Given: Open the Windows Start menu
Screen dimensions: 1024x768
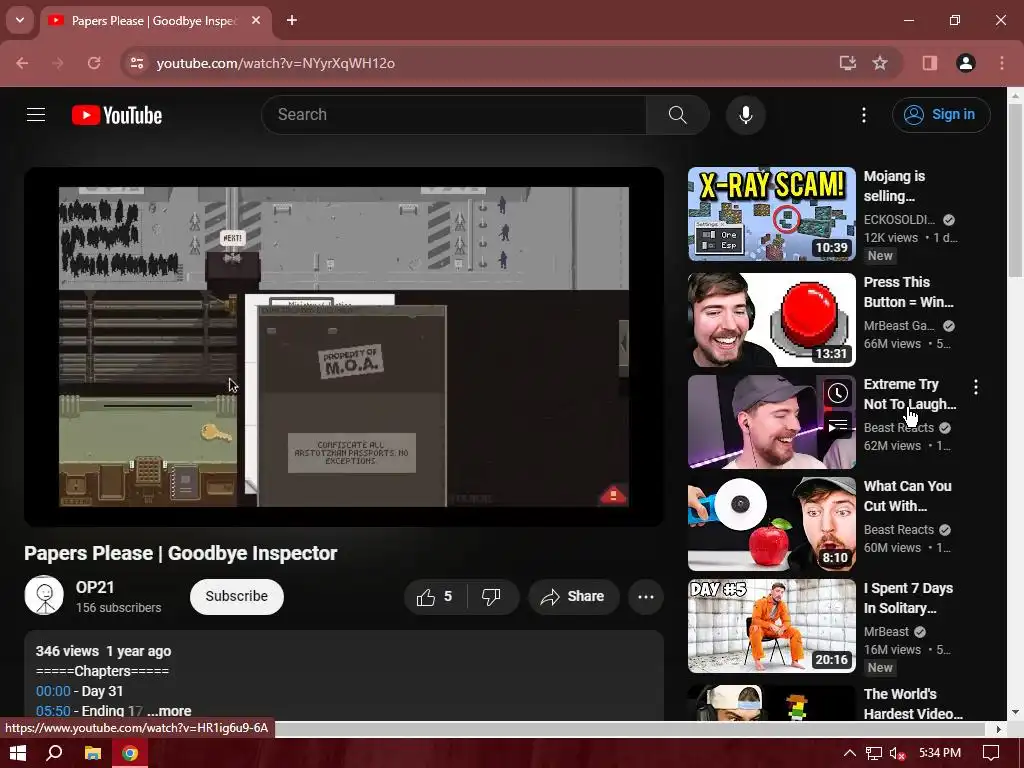Looking at the screenshot, I should pos(18,754).
